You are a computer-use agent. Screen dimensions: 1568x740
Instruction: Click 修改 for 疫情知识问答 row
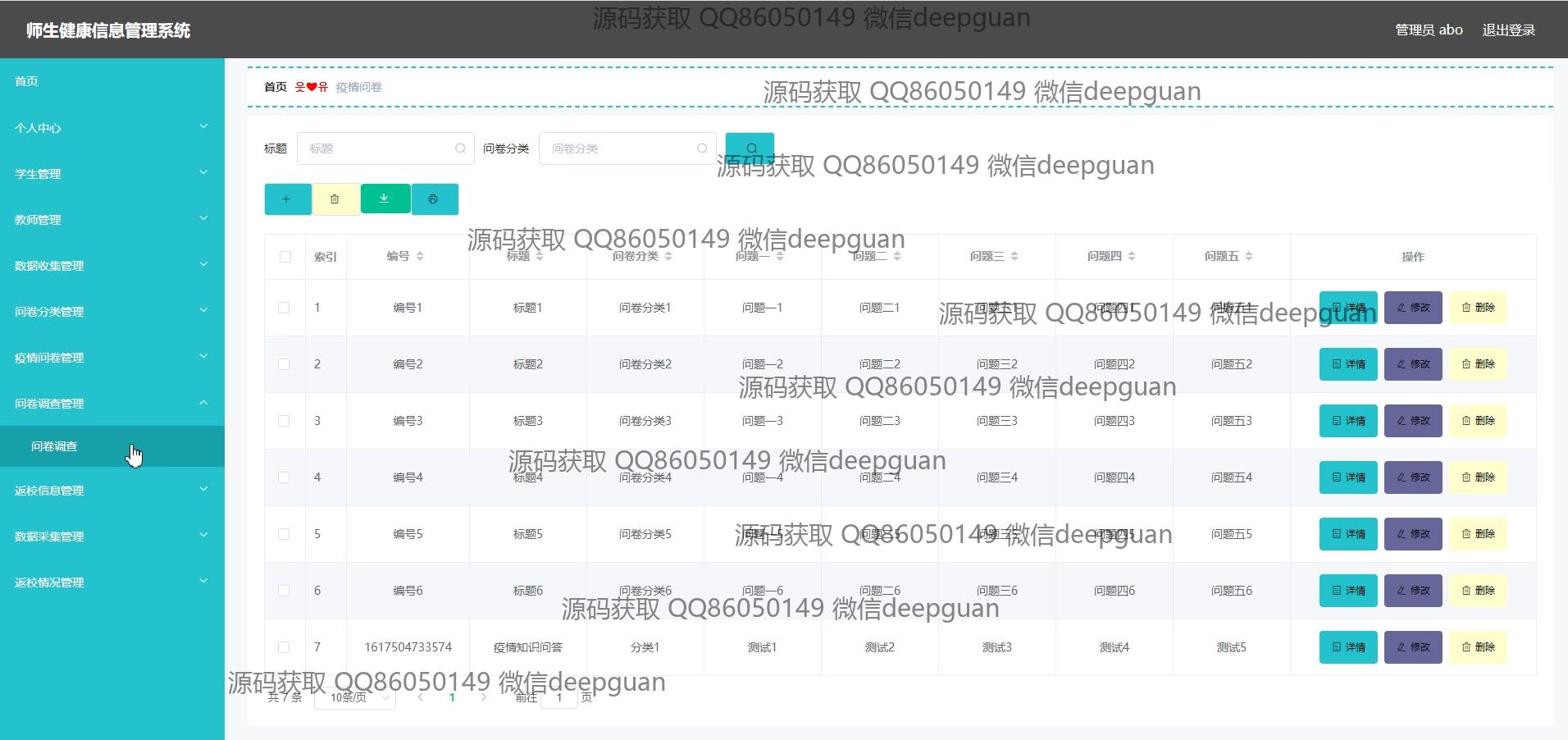[1413, 647]
